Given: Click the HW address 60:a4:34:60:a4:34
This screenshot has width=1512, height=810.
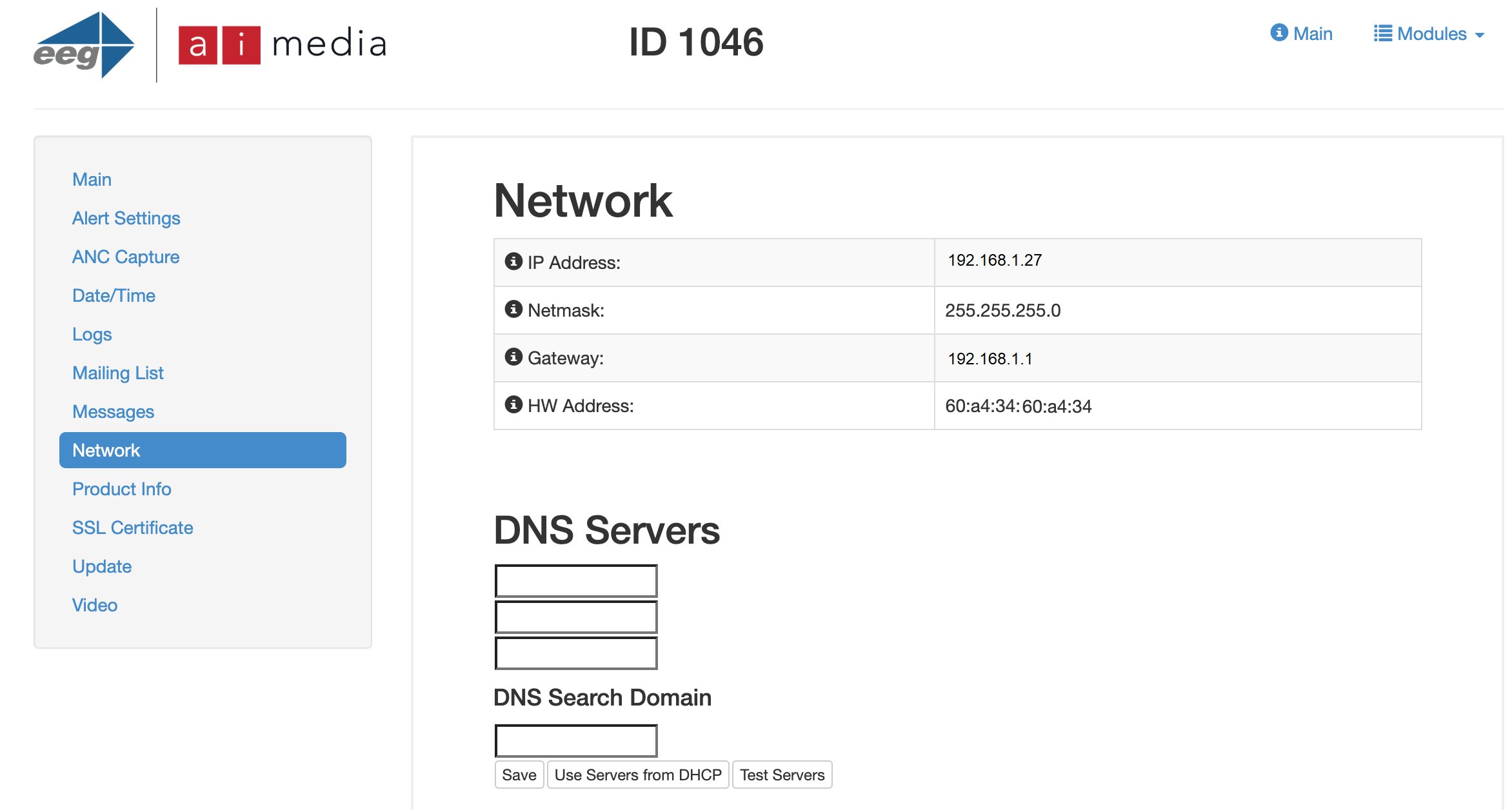Looking at the screenshot, I should (x=1019, y=406).
